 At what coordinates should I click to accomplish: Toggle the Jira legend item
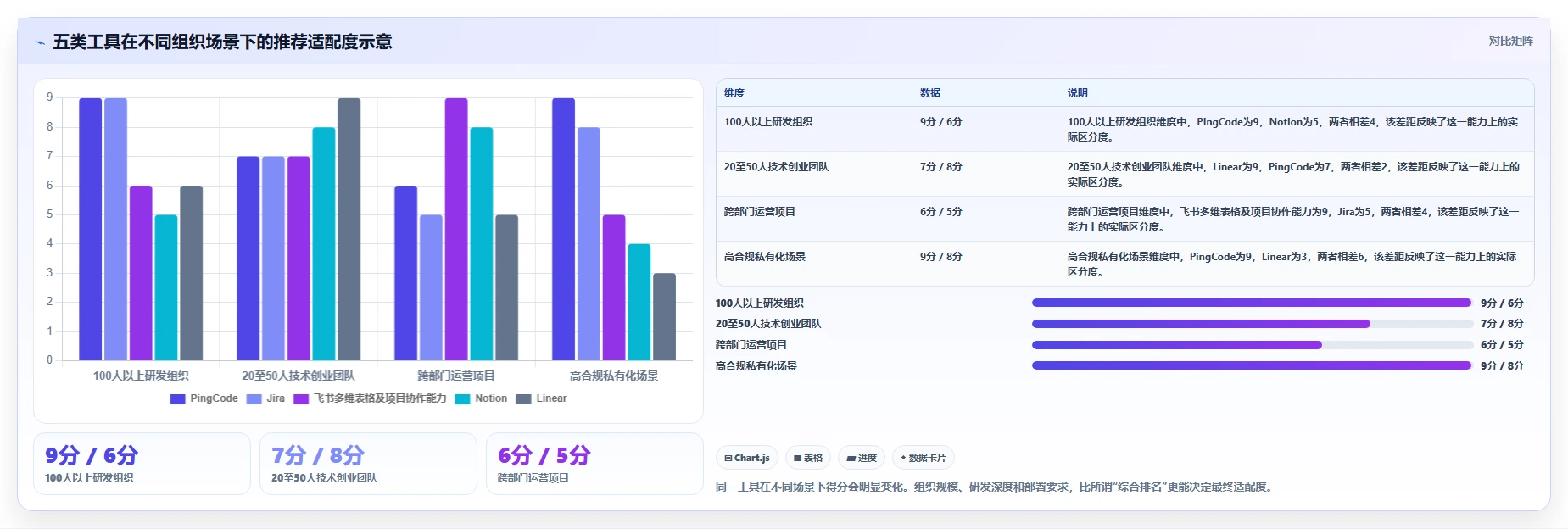pyautogui.click(x=265, y=398)
